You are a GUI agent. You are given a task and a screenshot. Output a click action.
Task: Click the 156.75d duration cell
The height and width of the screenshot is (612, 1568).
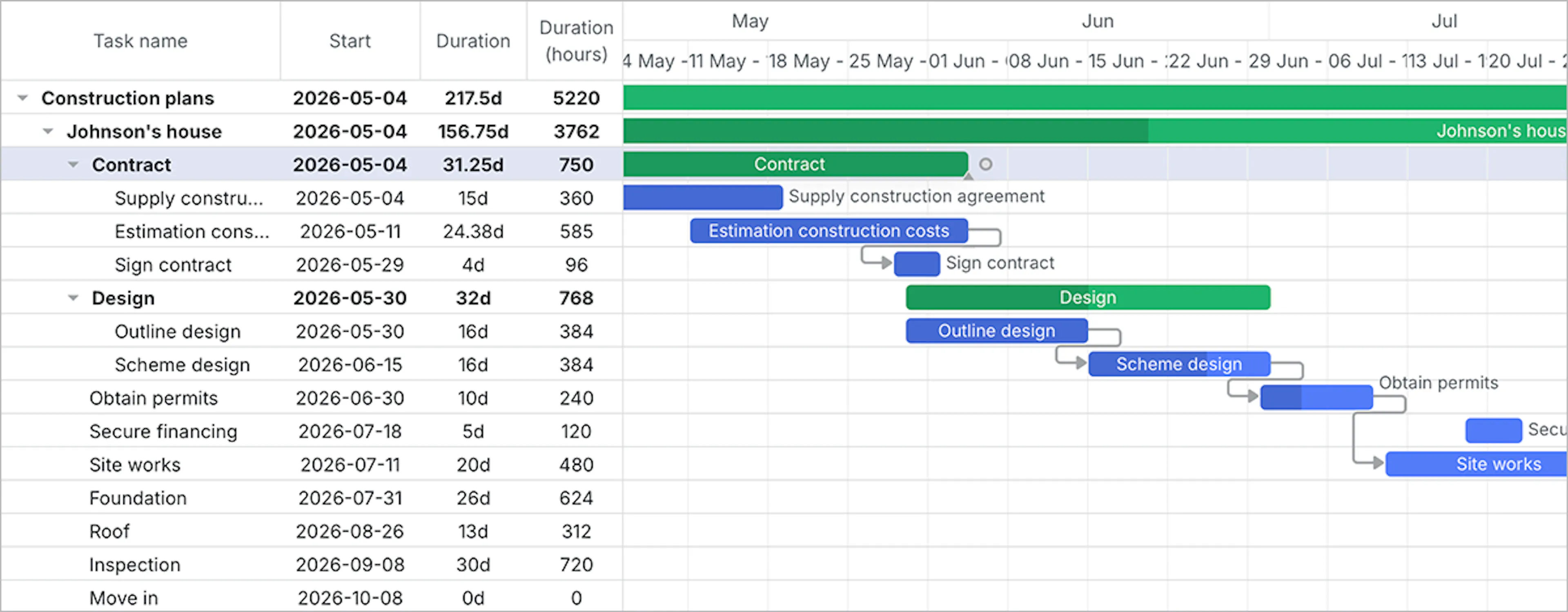click(x=473, y=131)
